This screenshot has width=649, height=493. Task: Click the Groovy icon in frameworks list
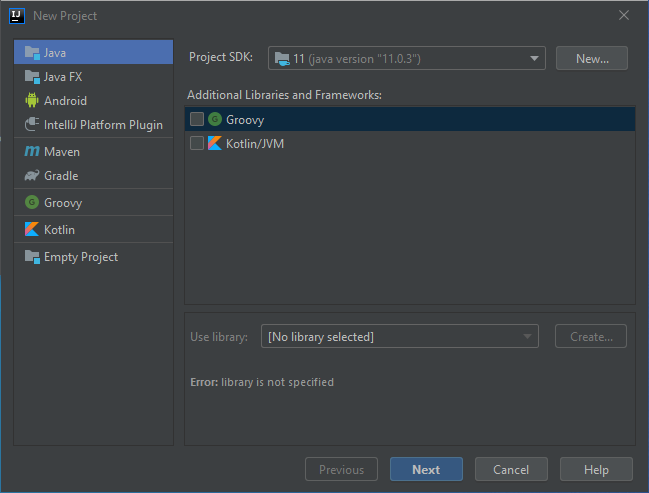[x=215, y=119]
